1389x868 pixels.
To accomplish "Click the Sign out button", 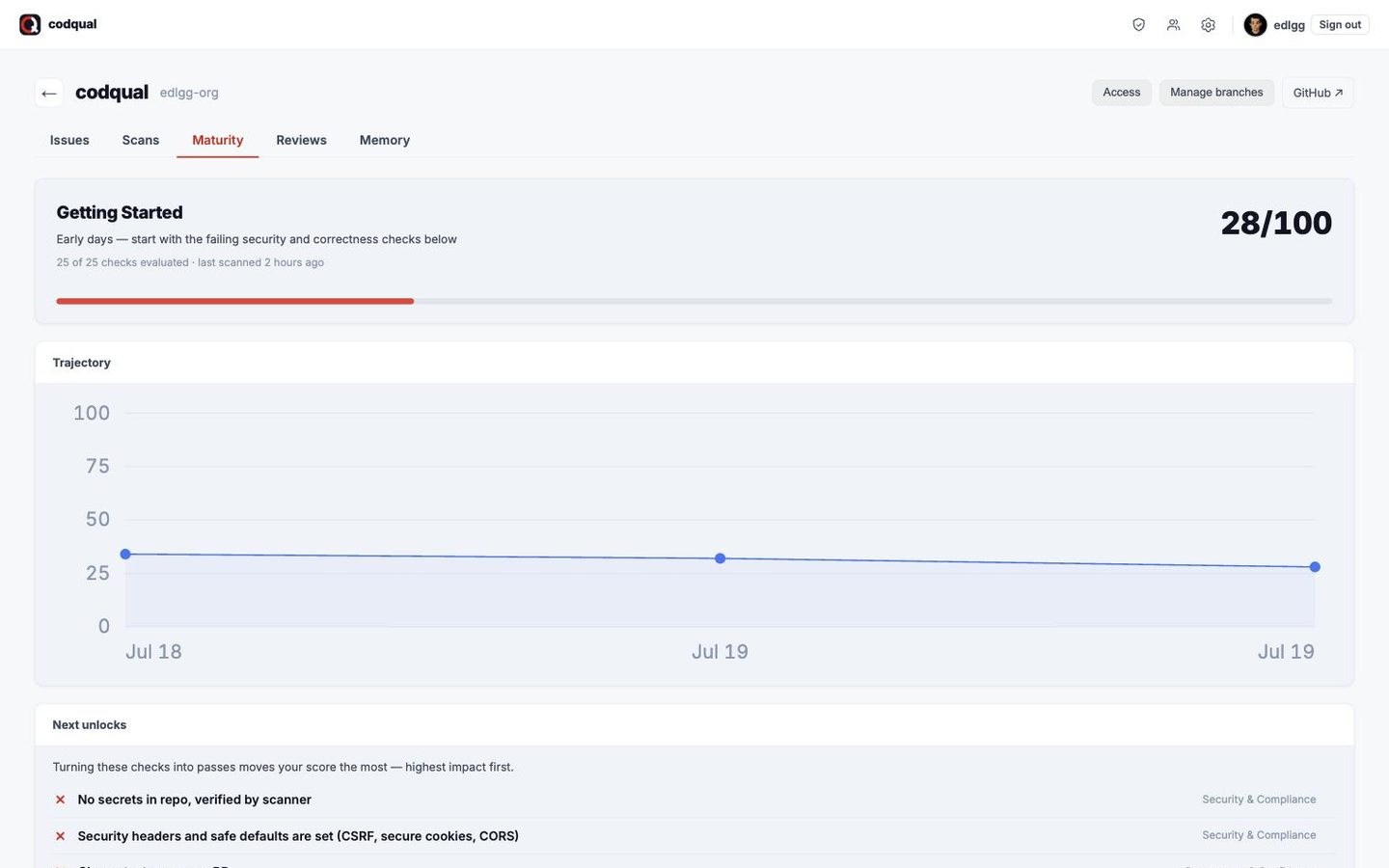I will [x=1340, y=25].
